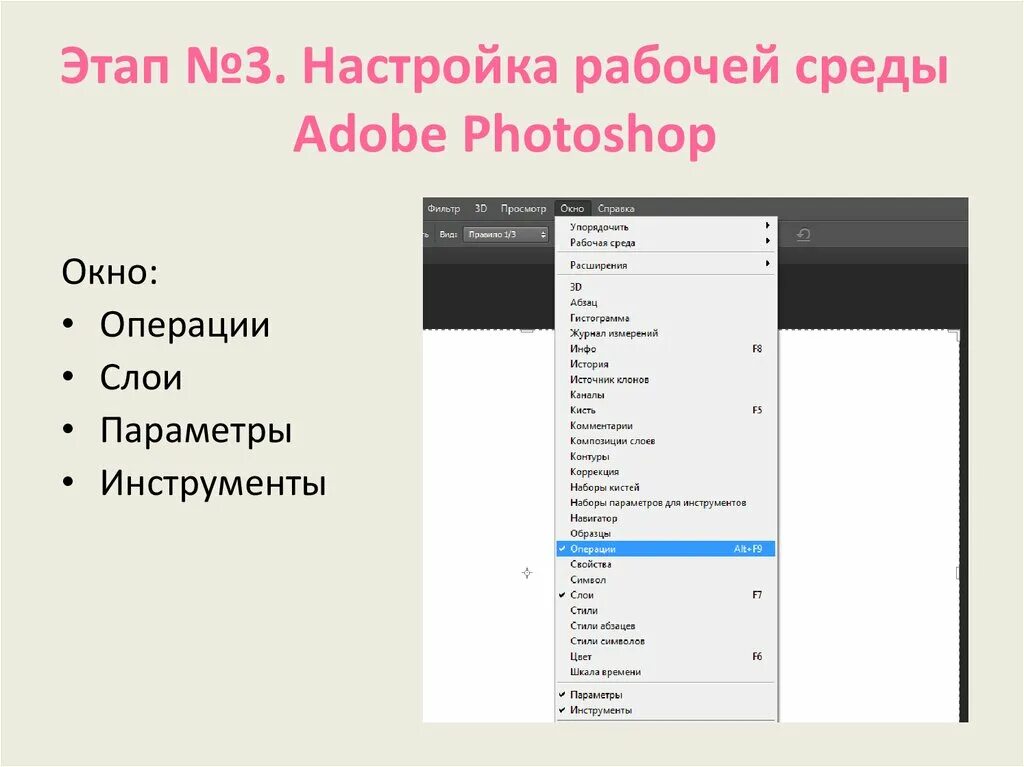The width and height of the screenshot is (1024, 767).
Task: Uncheck the highlighted Операции entry
Action: [x=666, y=549]
